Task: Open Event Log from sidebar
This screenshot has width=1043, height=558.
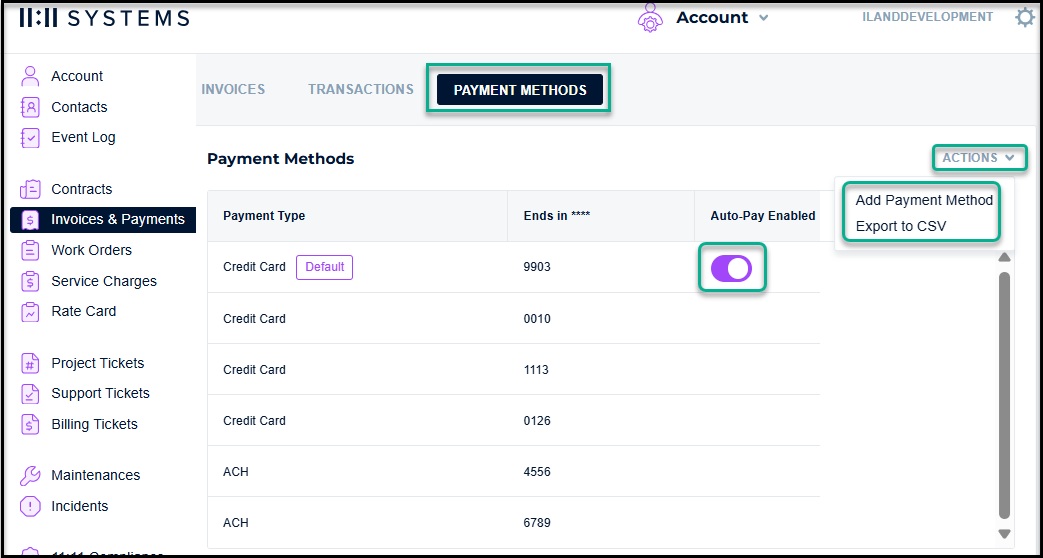Action: coord(83,138)
